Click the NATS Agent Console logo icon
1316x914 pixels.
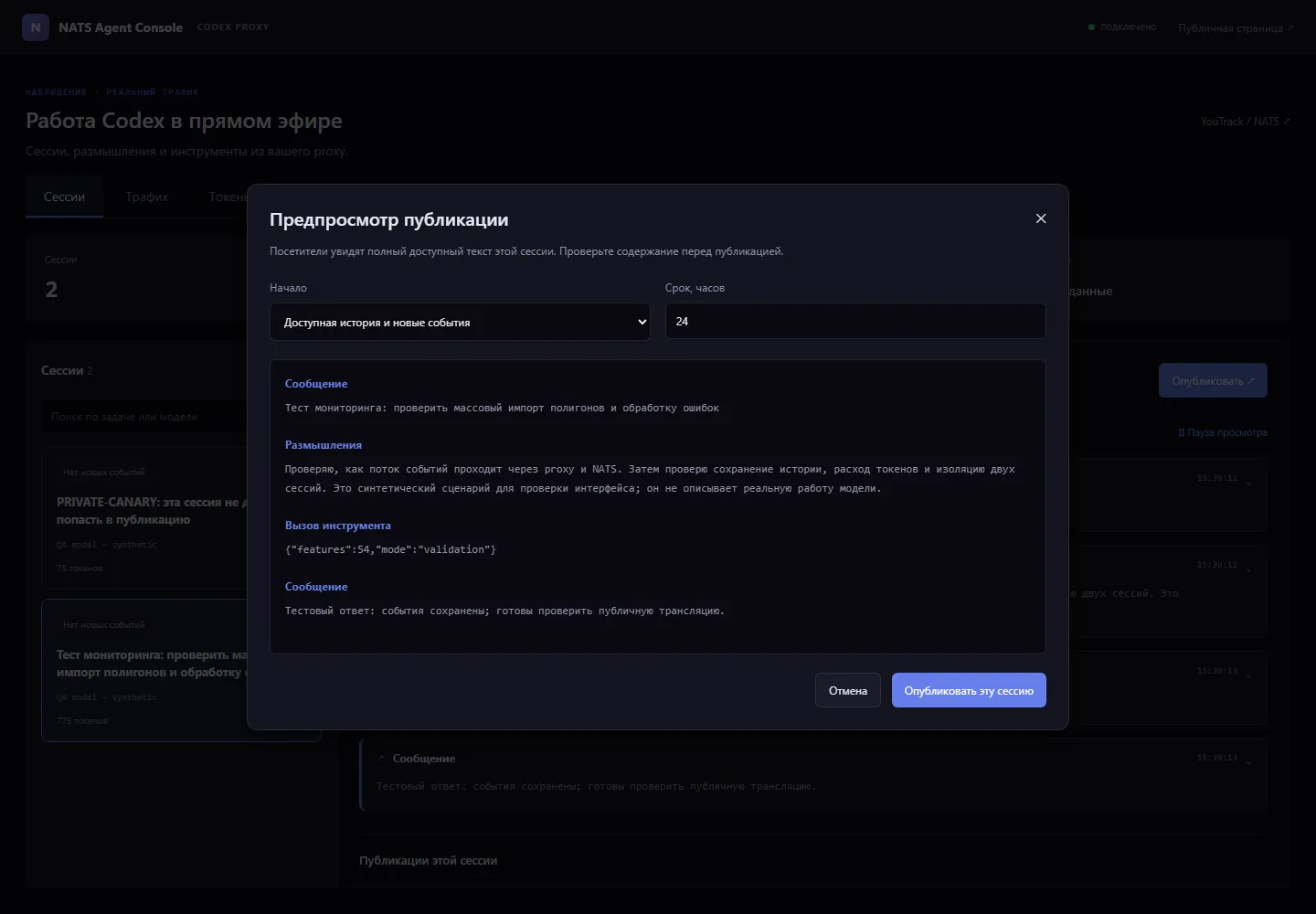pyautogui.click(x=36, y=27)
